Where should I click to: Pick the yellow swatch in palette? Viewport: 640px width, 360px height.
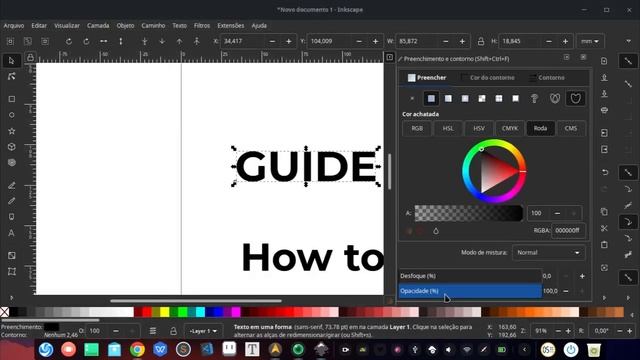(164, 312)
